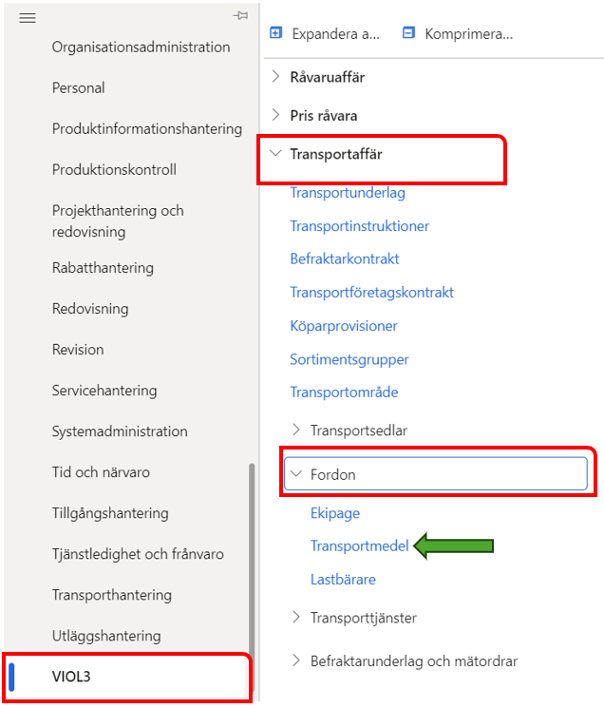Click the navigation pane scrollbar
This screenshot has height=708, width=604.
pos(251,560)
